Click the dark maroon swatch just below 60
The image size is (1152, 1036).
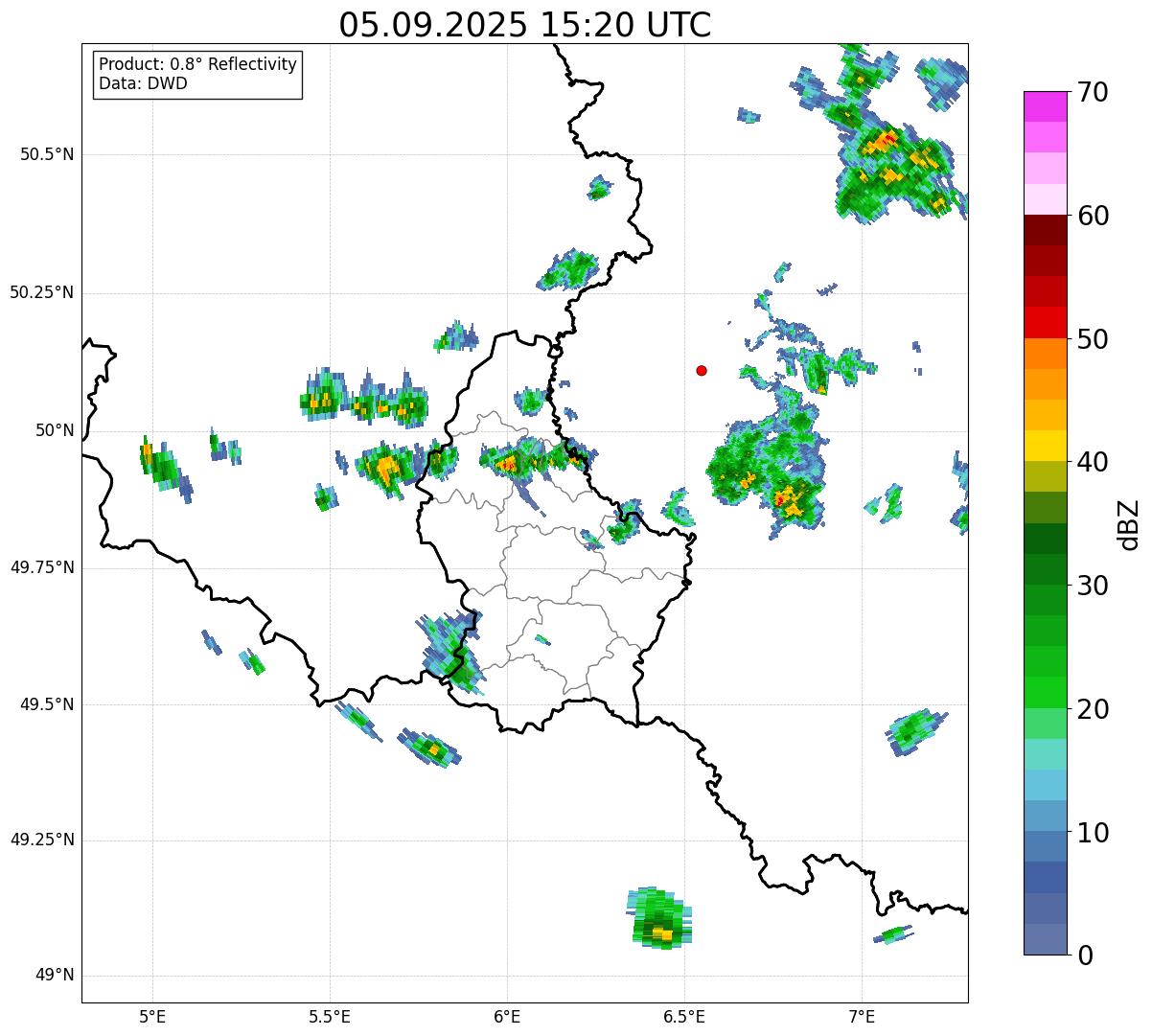[1045, 230]
